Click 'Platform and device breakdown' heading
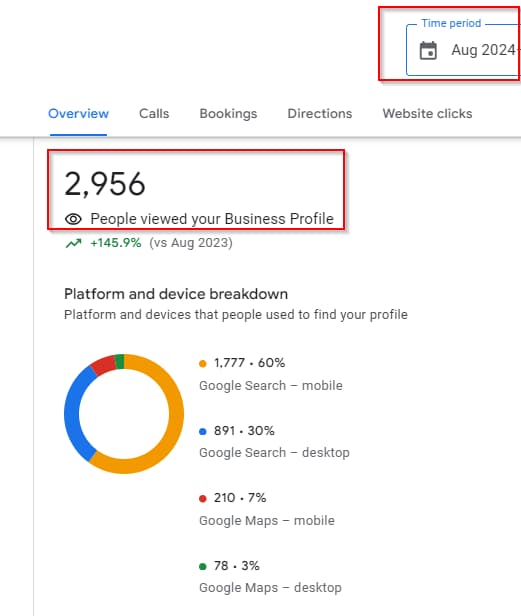The height and width of the screenshot is (616, 521). pyautogui.click(x=176, y=294)
